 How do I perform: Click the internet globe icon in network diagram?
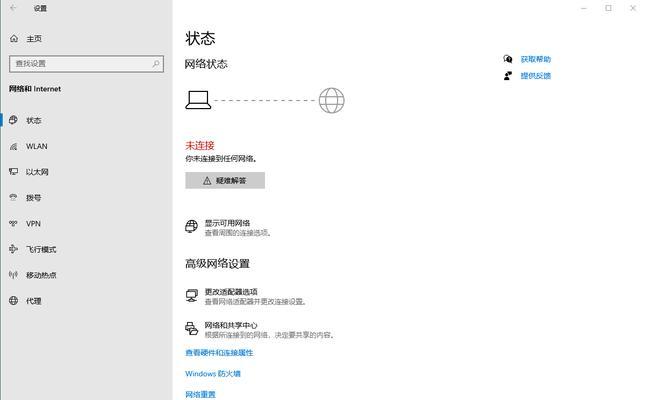[332, 100]
